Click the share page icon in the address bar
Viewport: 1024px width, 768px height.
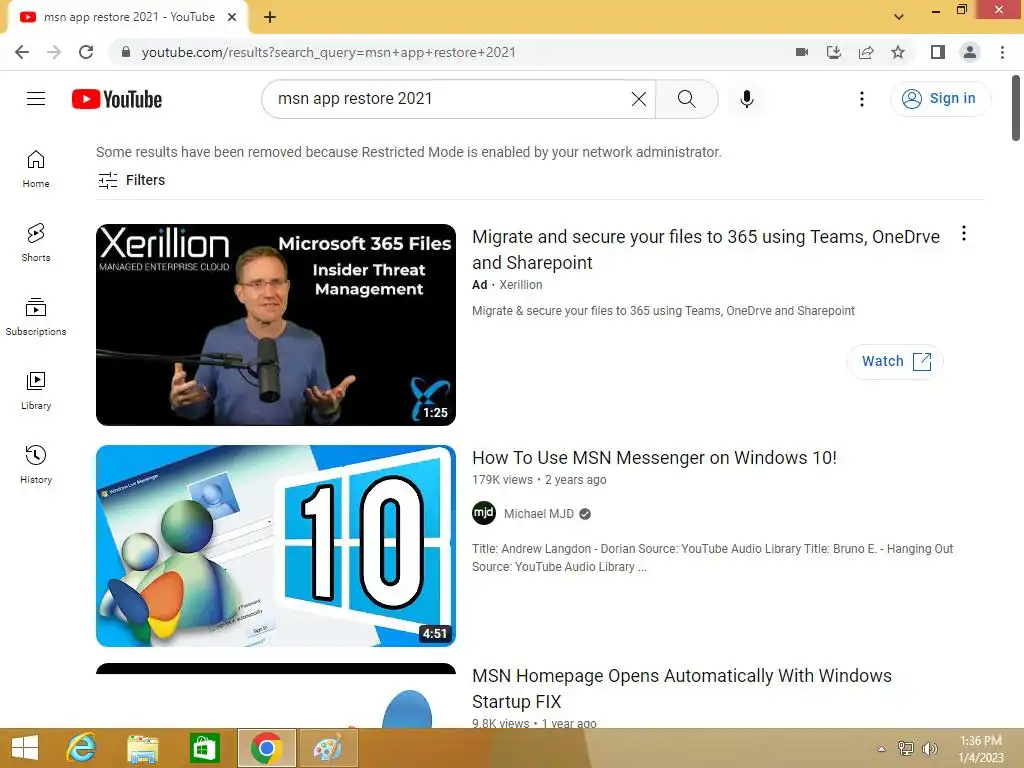coord(866,52)
